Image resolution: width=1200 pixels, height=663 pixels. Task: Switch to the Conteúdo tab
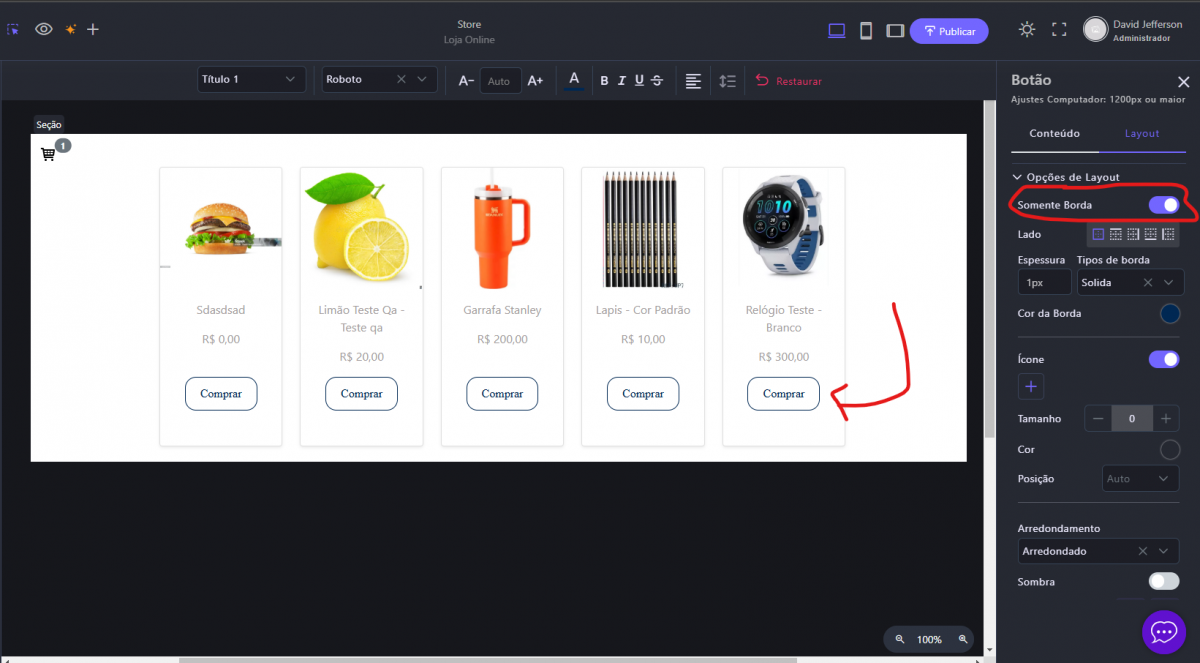[1054, 133]
